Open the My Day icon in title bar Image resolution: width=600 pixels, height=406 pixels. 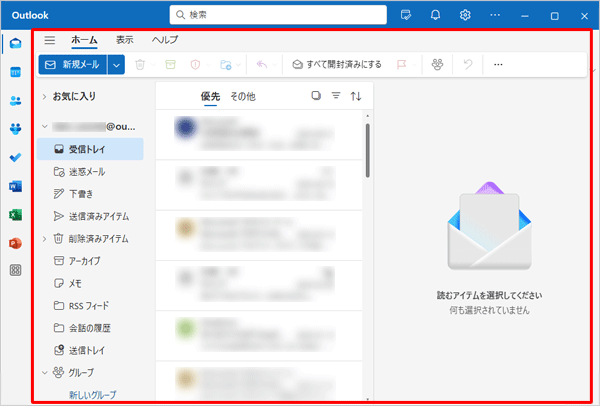coord(406,15)
